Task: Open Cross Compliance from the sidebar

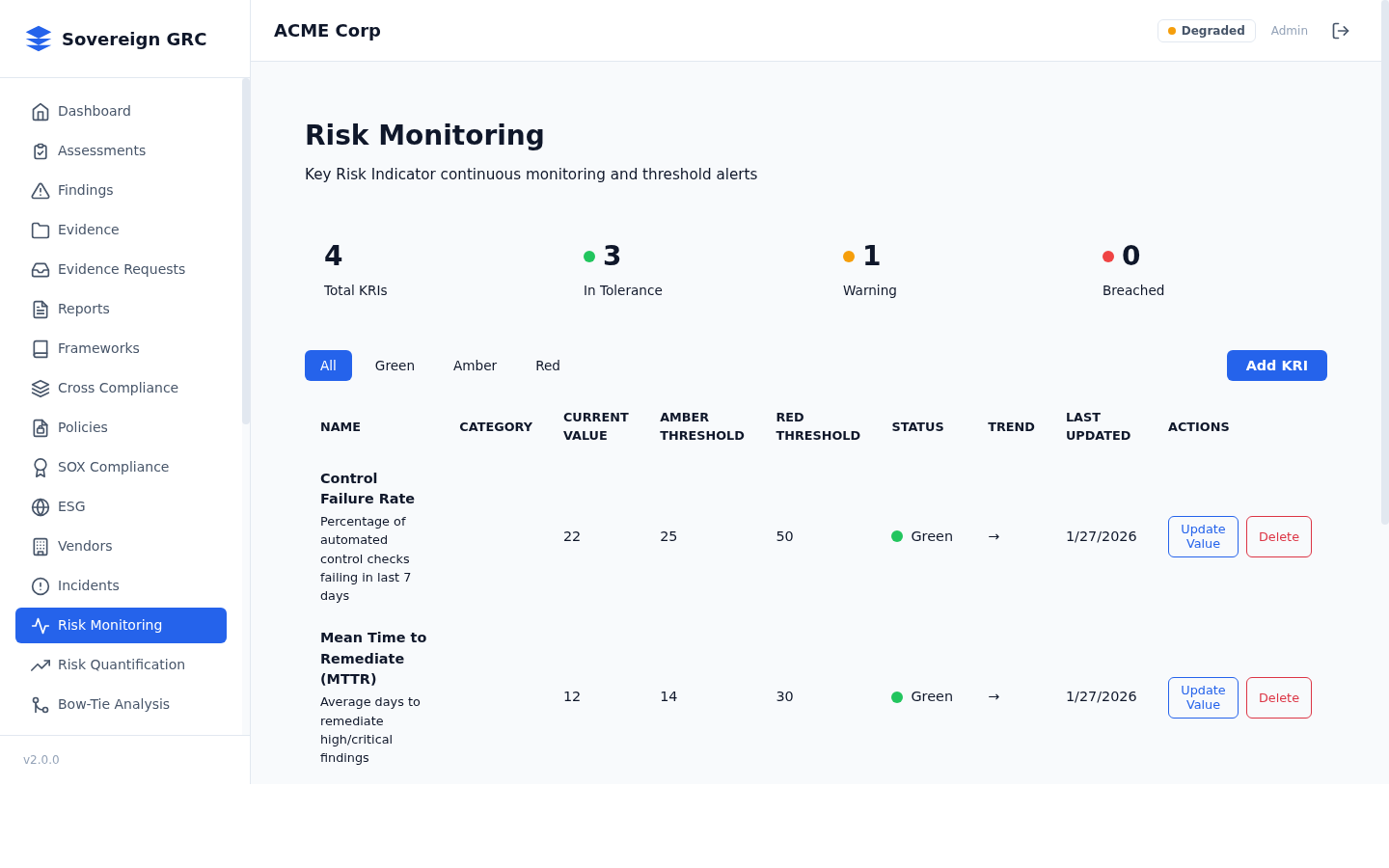Action: click(118, 388)
